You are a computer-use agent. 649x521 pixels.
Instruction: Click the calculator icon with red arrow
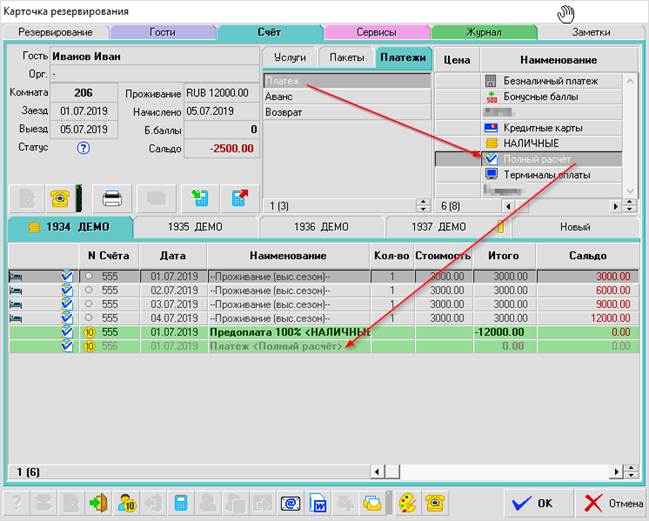[239, 196]
